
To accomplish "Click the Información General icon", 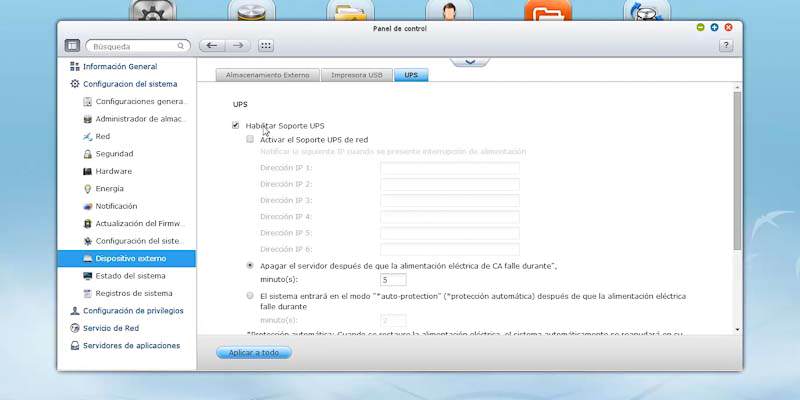I will 75,66.
